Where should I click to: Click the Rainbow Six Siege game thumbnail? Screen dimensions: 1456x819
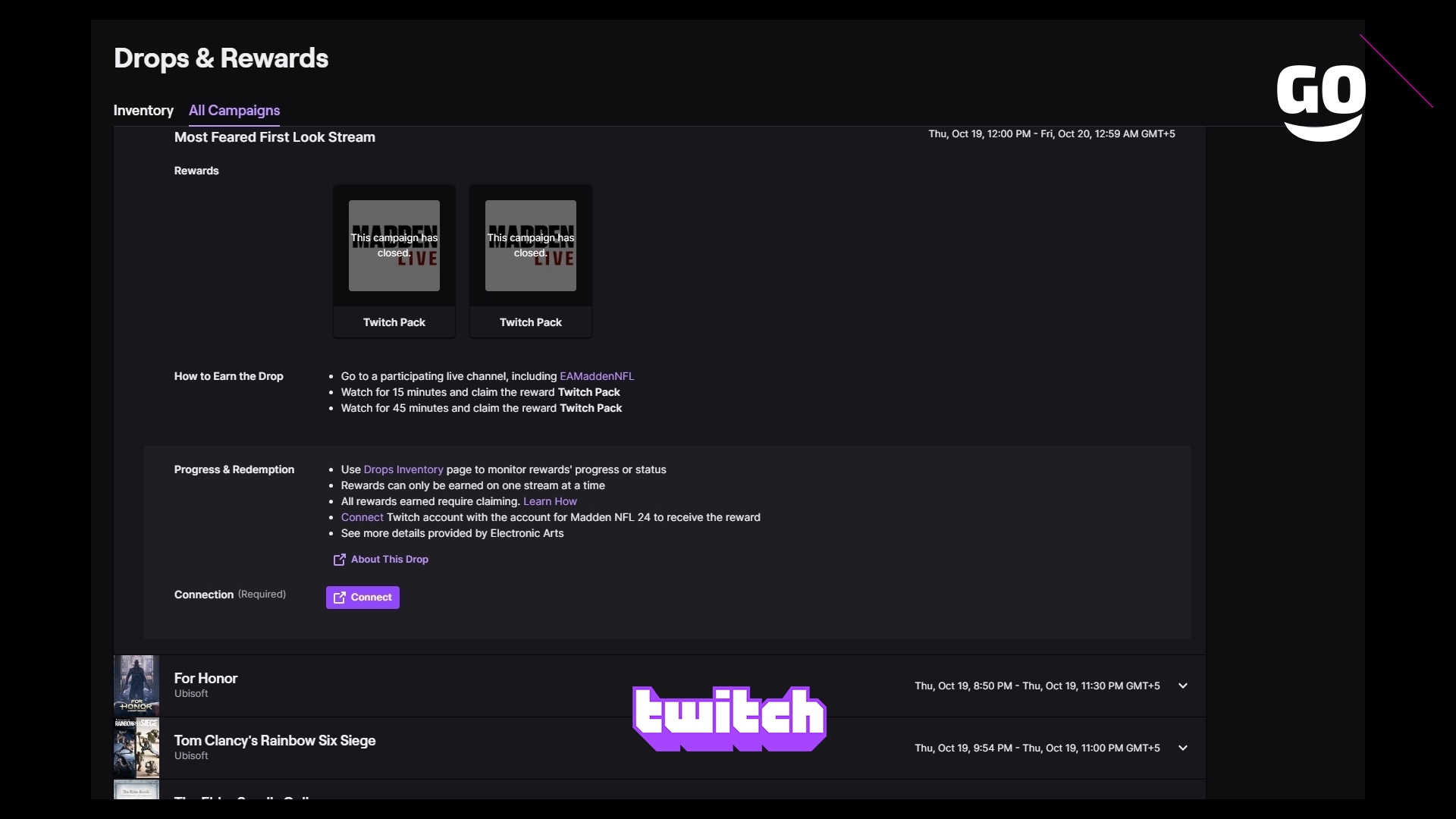tap(138, 746)
